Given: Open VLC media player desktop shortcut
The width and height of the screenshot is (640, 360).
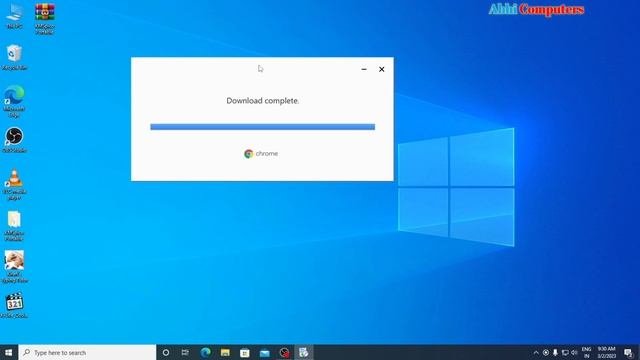Looking at the screenshot, I should [14, 184].
